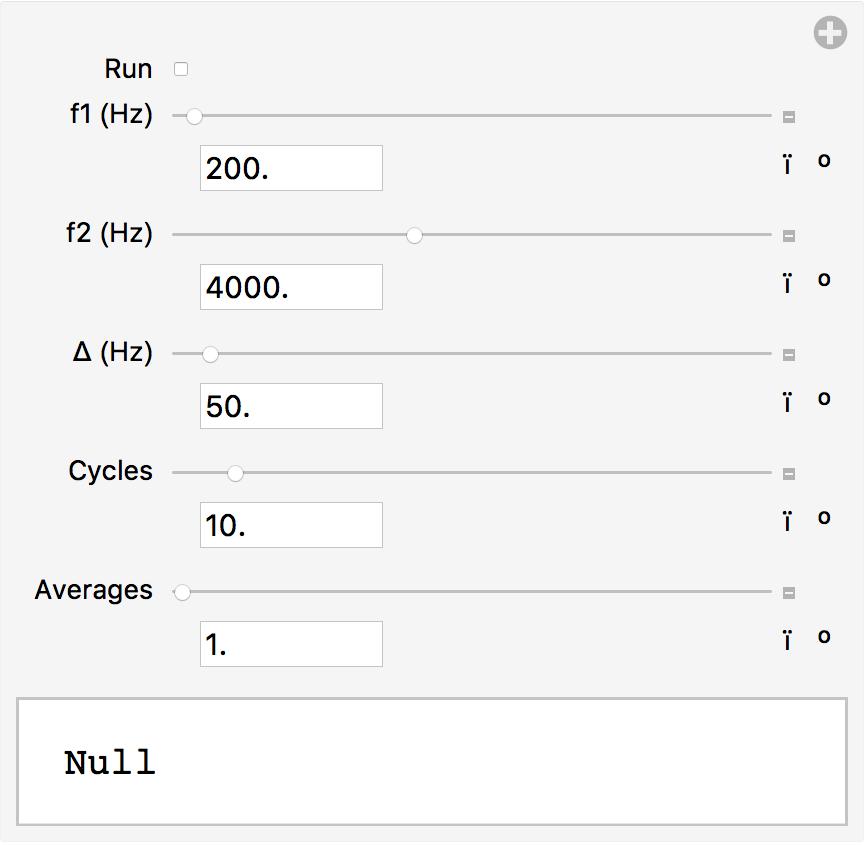Image resolution: width=864 pixels, height=845 pixels.
Task: Click the o symbol beside the 200. field
Action: pos(824,161)
